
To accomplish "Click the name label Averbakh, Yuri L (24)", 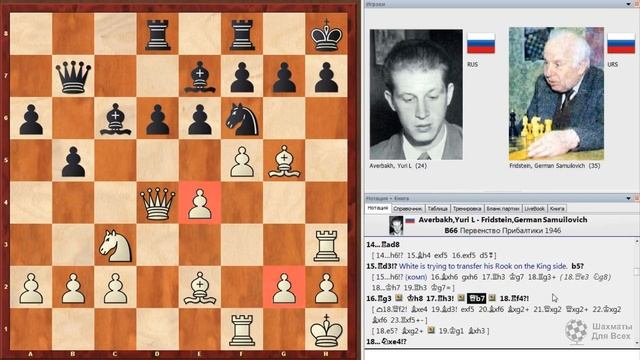I will pos(398,166).
